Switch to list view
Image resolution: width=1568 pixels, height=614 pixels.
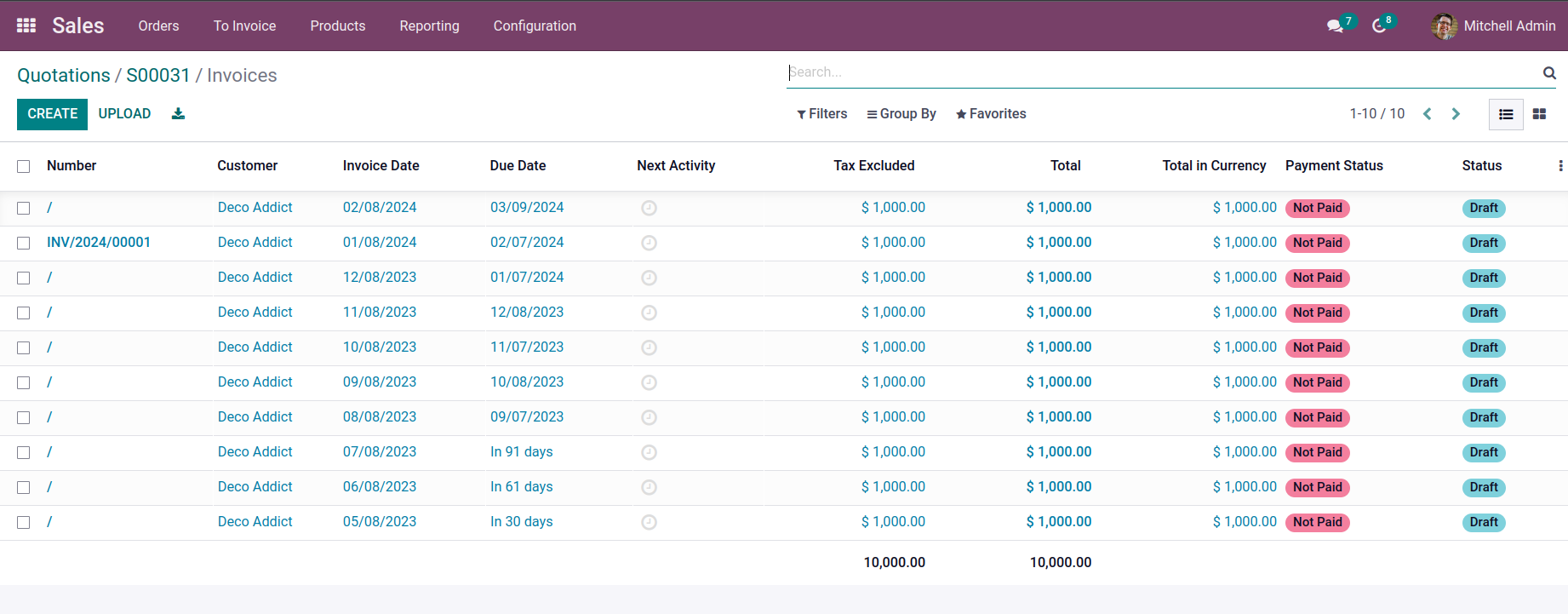coord(1505,114)
